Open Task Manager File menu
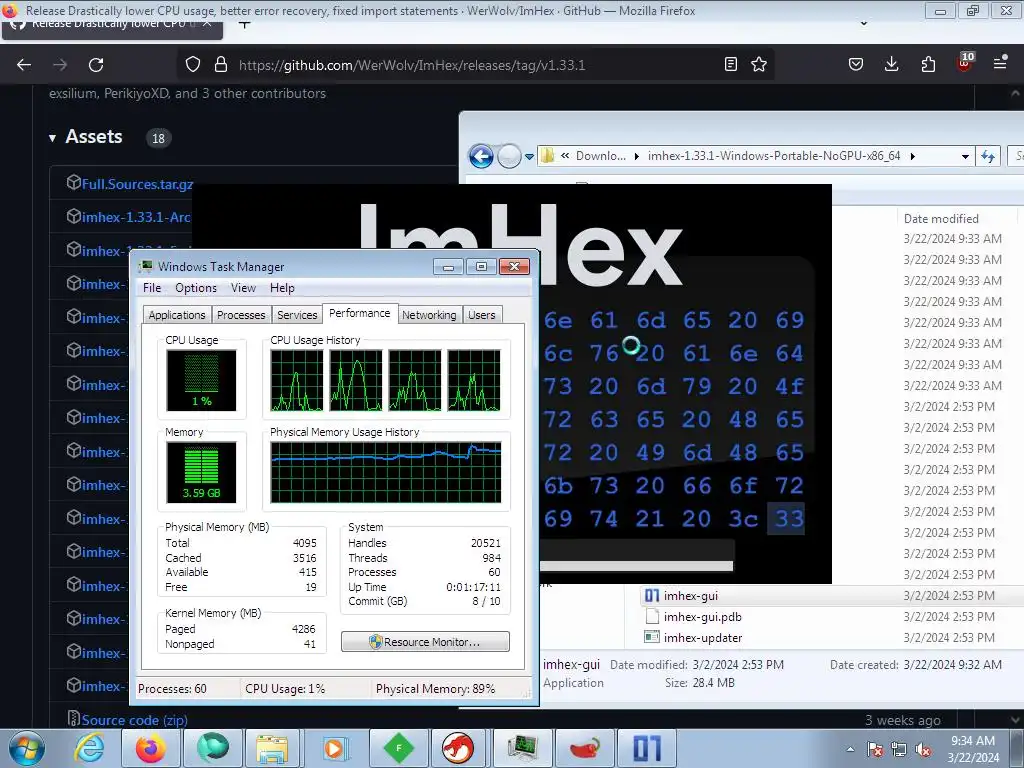1024x768 pixels. [x=152, y=288]
